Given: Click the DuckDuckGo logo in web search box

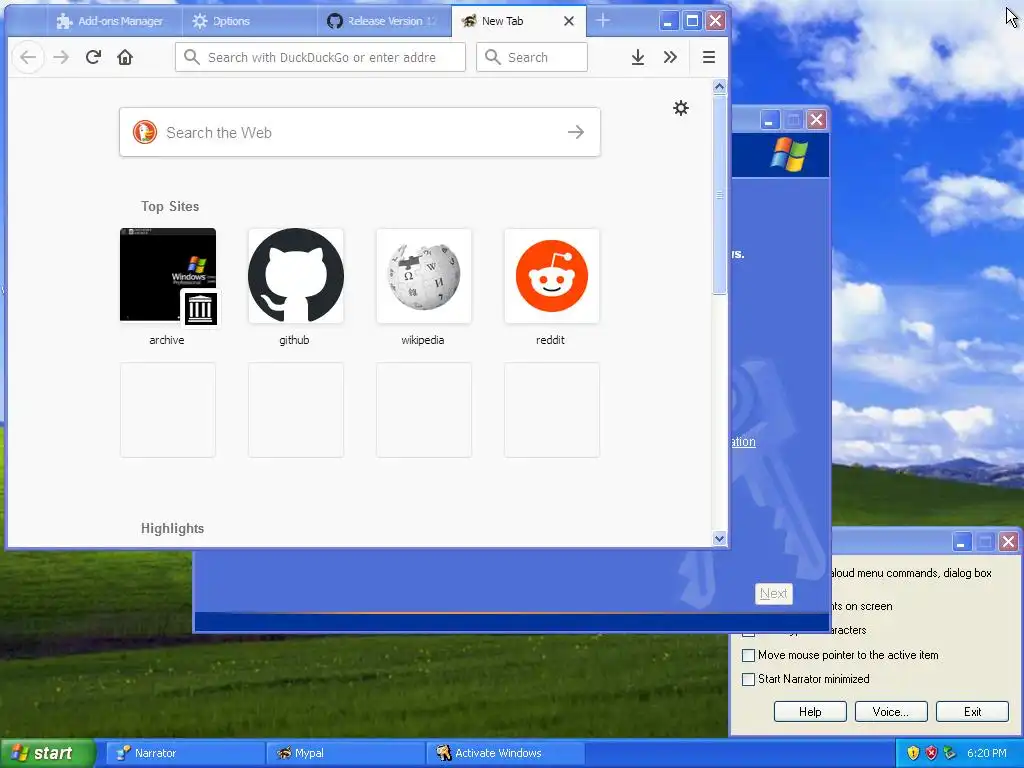Looking at the screenshot, I should click(x=145, y=132).
